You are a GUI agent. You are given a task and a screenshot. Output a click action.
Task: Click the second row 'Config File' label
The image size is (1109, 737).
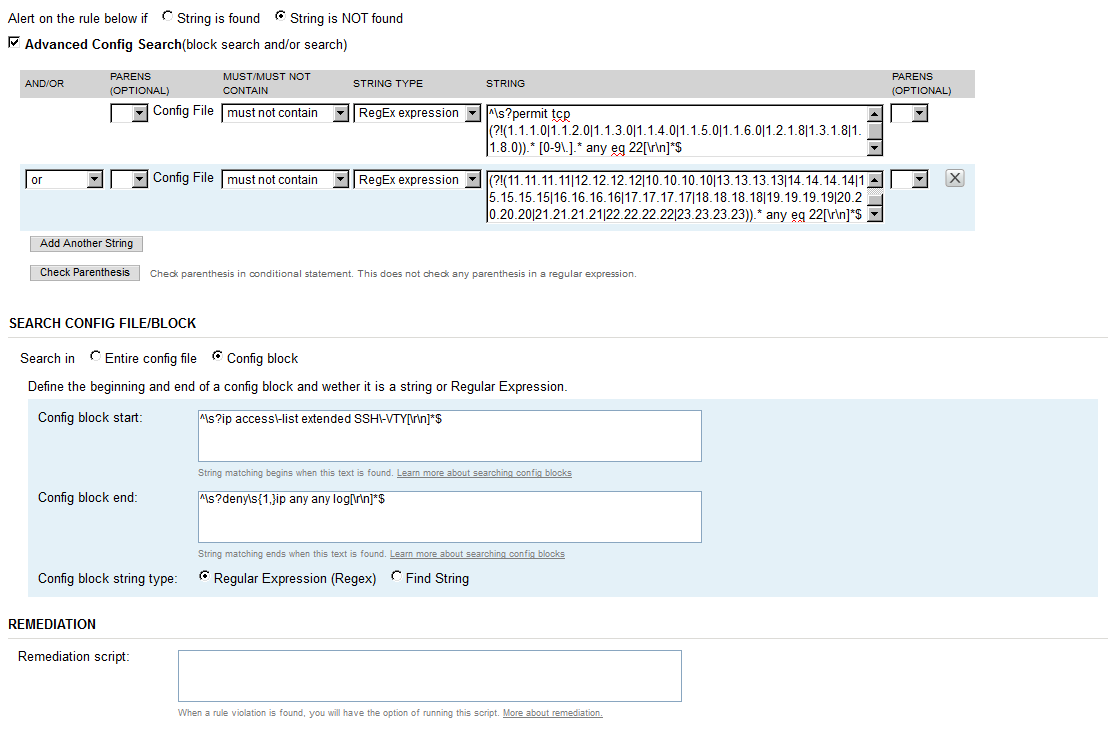pos(183,178)
